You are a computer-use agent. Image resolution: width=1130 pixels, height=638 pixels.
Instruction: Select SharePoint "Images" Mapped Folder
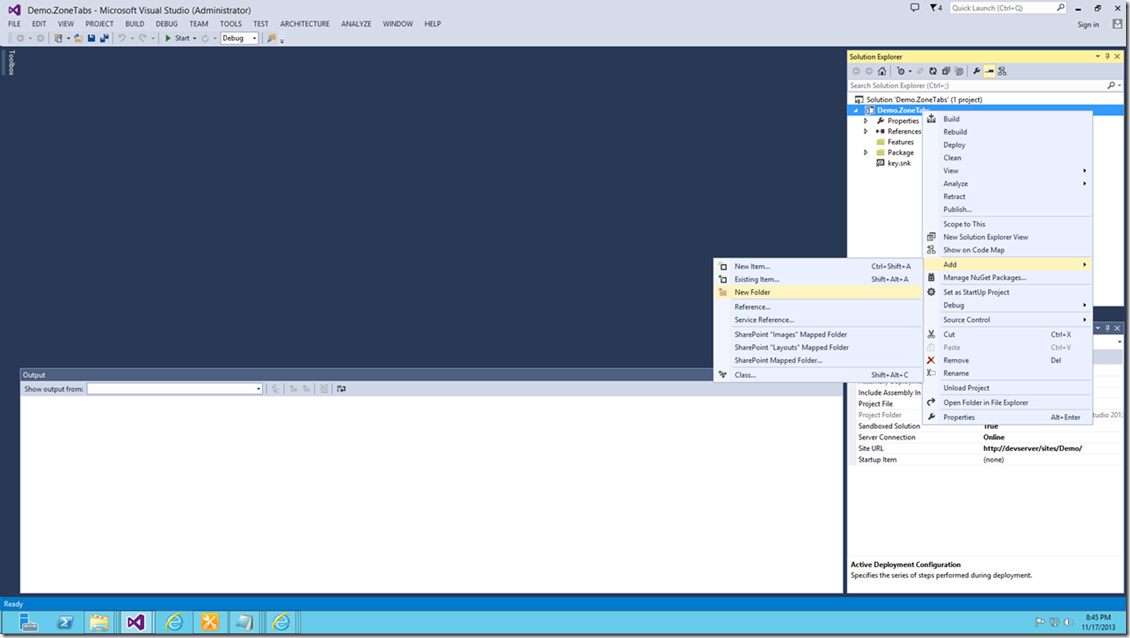click(819, 334)
